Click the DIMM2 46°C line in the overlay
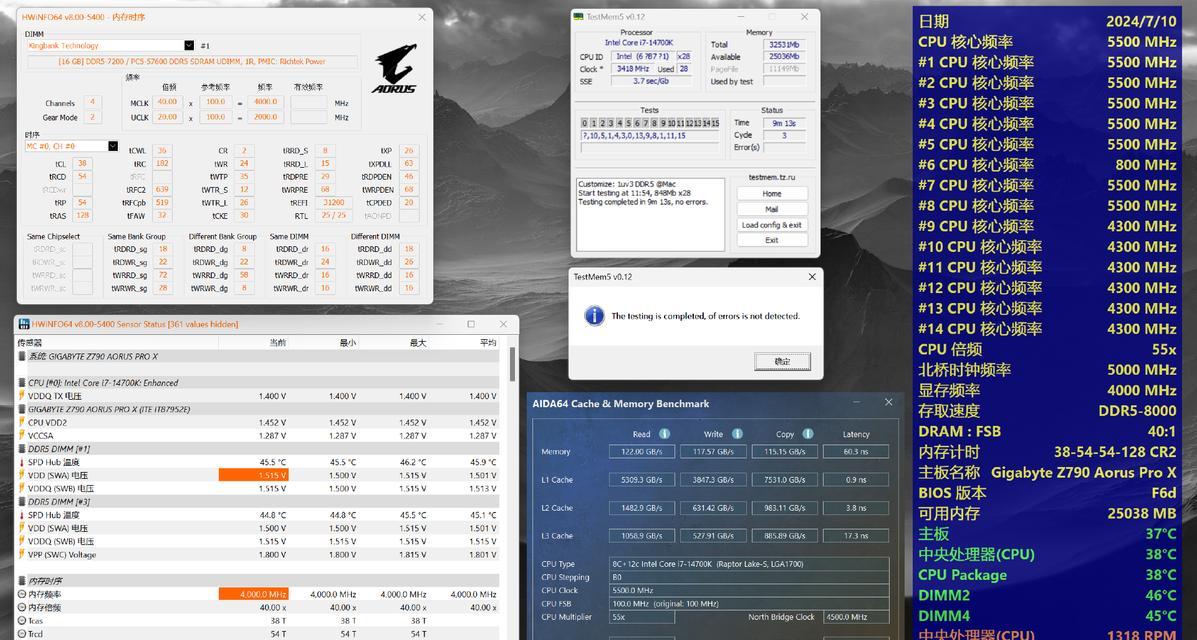 click(1047, 595)
